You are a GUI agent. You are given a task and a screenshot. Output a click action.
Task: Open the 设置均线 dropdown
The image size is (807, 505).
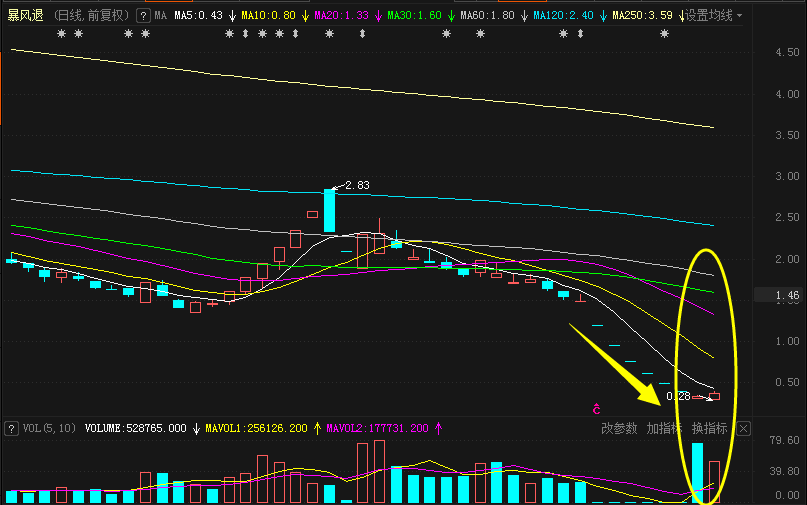pyautogui.click(x=713, y=16)
